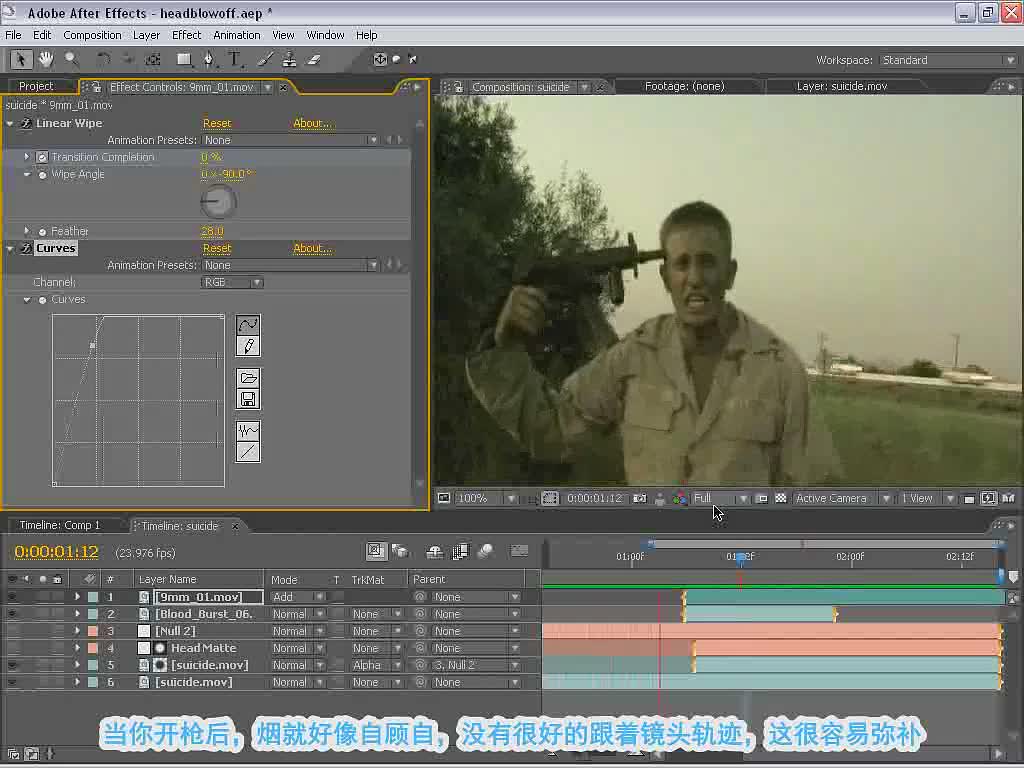
Task: Open curve file folder icon
Action: (x=248, y=378)
